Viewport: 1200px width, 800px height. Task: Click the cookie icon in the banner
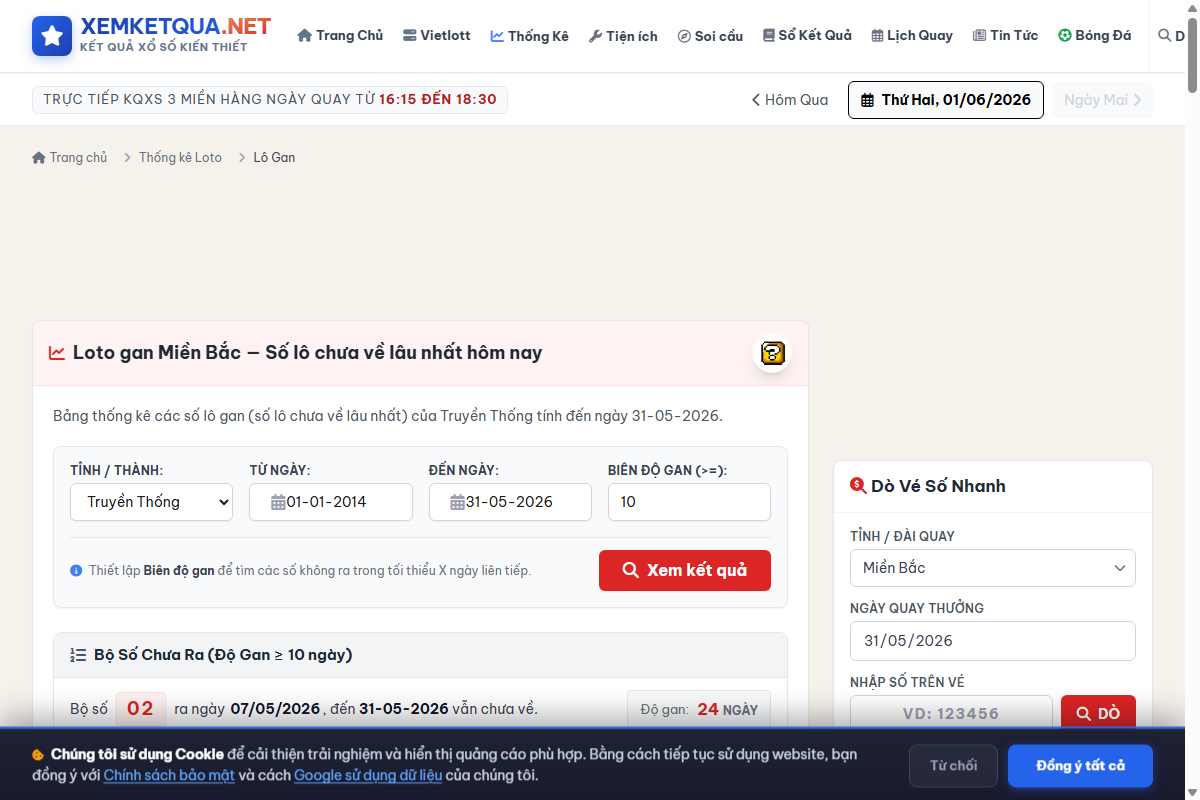pyautogui.click(x=38, y=755)
